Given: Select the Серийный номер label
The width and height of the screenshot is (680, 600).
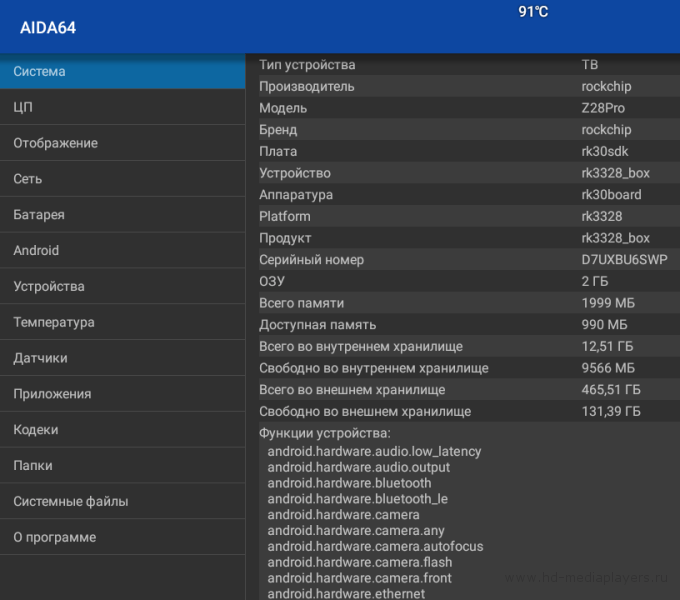Looking at the screenshot, I should point(311,260).
